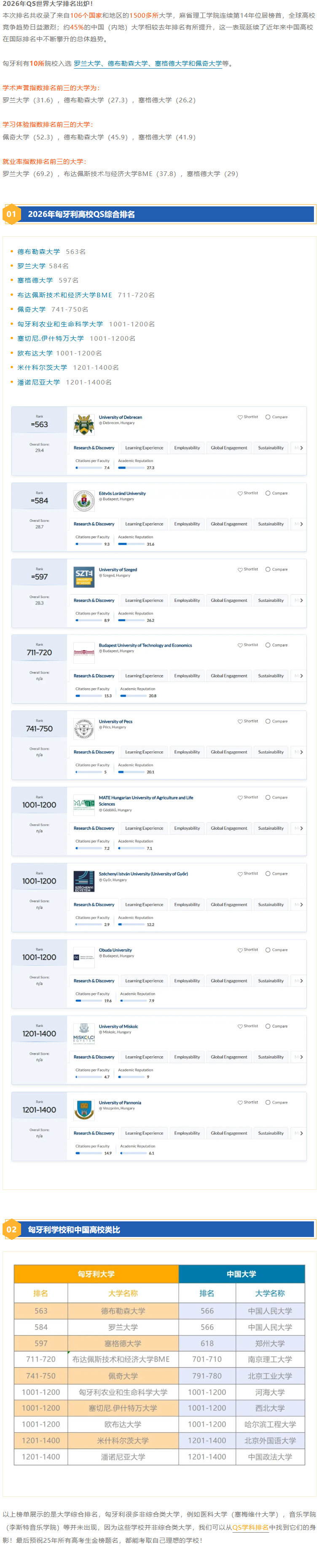Click the right chevron on University of Szeged card
Viewport: 319px width, 1568px height.
pos(301,600)
